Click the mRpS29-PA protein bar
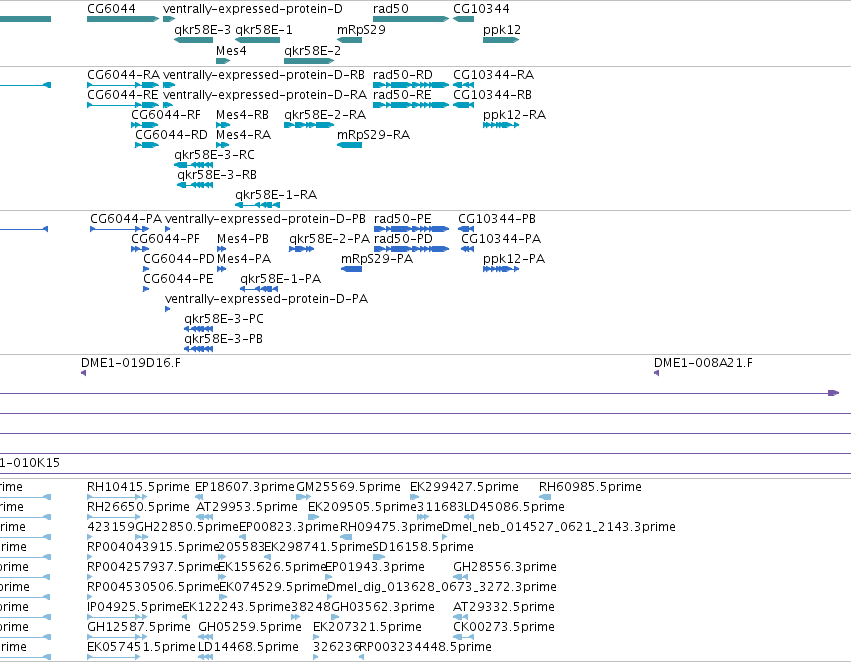The height and width of the screenshot is (662, 851). [351, 269]
